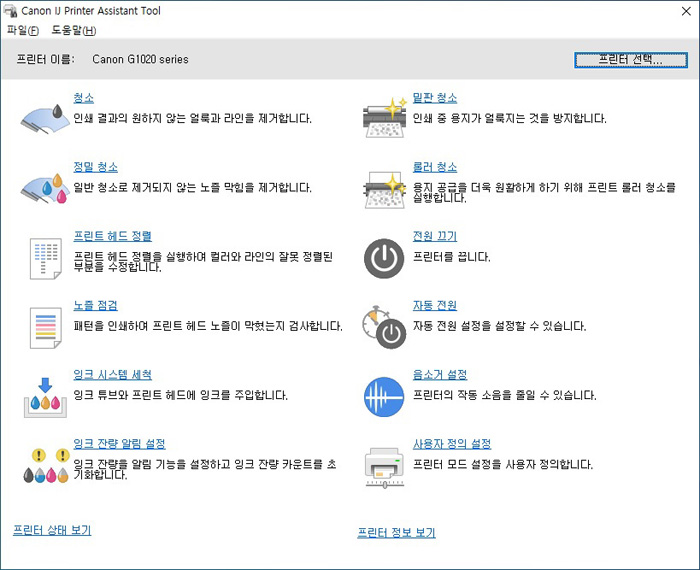Click the 프린터 이름: label
Viewport: 700px width, 570px height.
click(x=46, y=59)
